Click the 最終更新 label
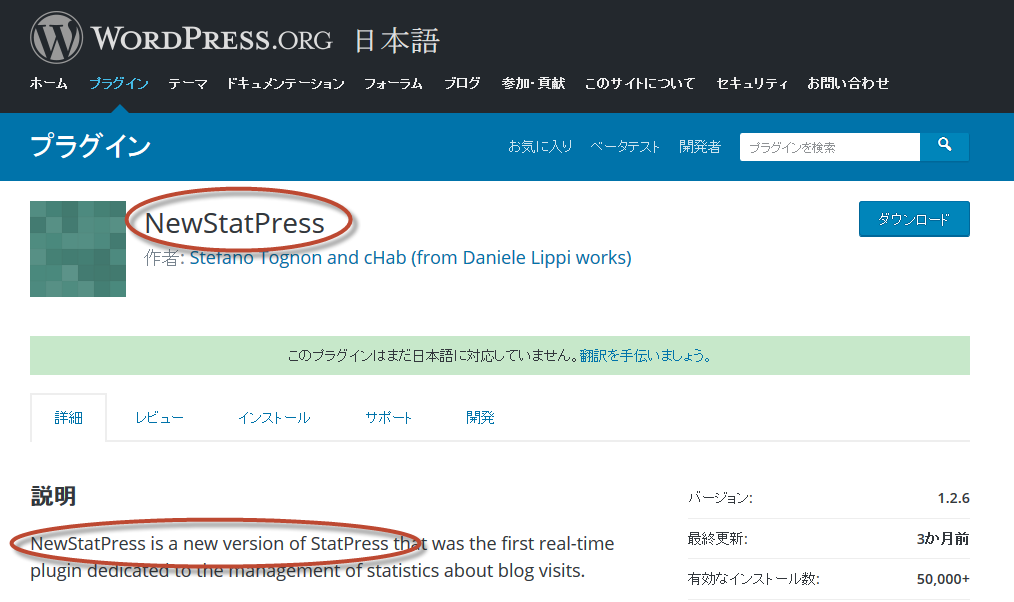Viewport: 1014px width, 602px height. point(717,539)
